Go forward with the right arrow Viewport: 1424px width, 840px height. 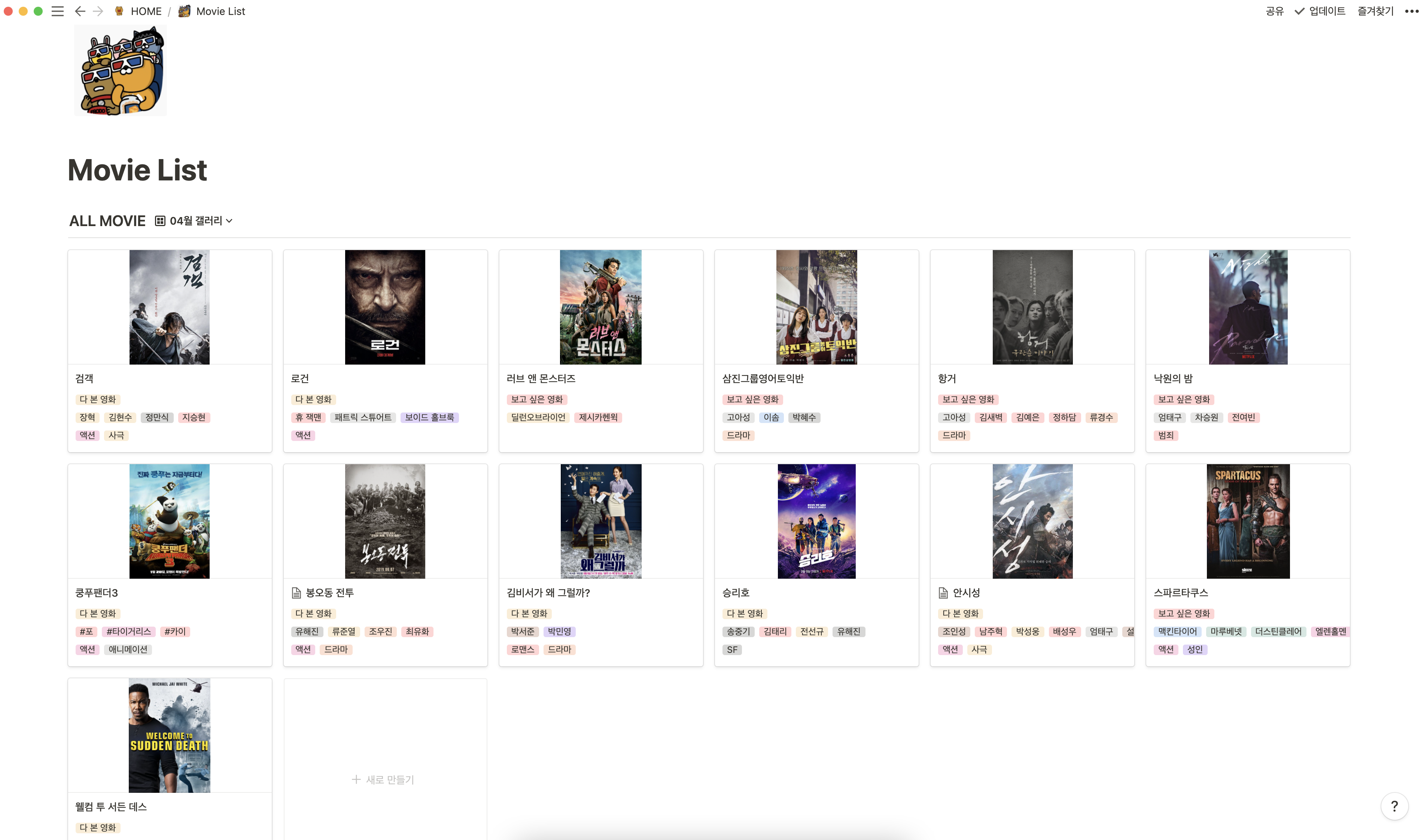pyautogui.click(x=98, y=11)
